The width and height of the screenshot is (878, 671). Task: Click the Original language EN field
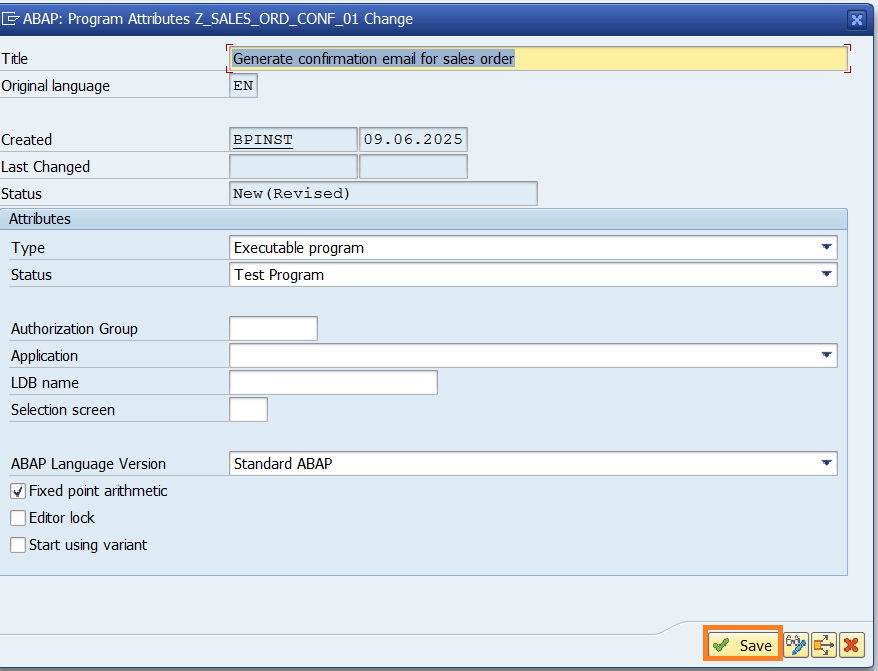tap(243, 86)
